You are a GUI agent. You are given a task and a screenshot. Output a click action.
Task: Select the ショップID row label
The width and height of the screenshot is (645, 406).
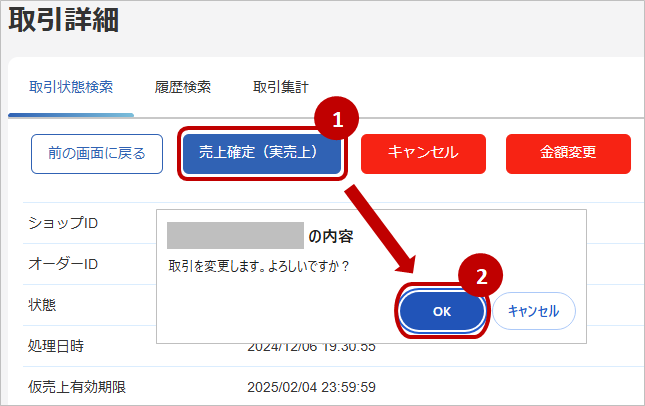(x=63, y=223)
